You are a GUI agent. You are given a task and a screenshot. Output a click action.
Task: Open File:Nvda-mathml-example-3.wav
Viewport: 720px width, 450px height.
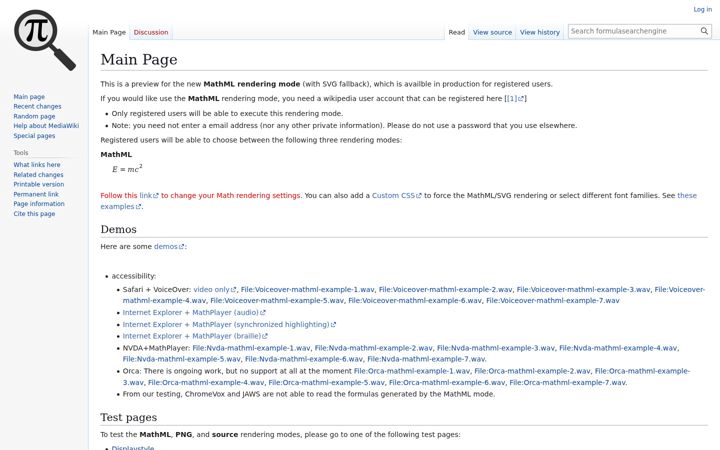point(495,348)
